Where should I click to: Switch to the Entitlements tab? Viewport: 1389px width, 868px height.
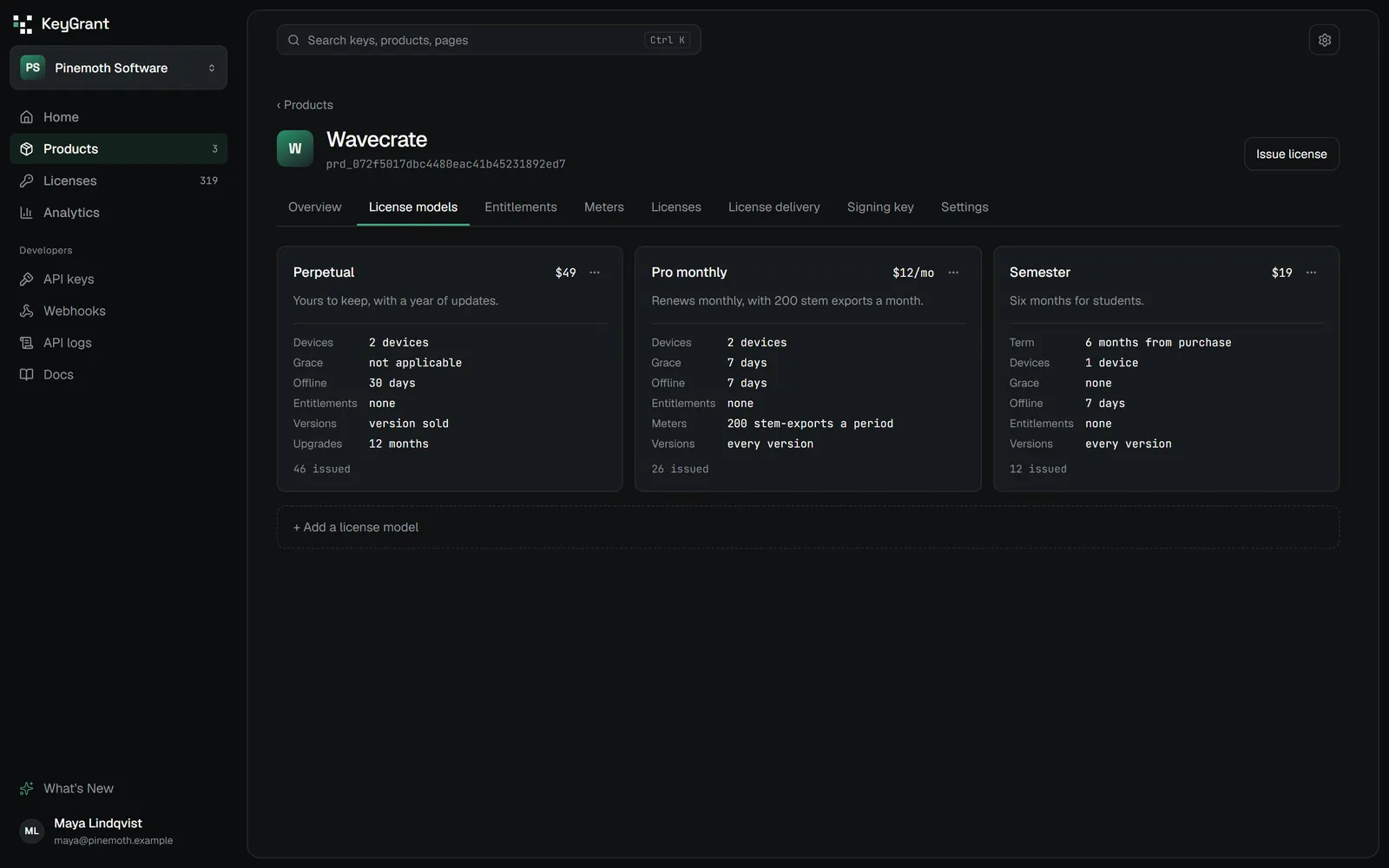point(521,207)
